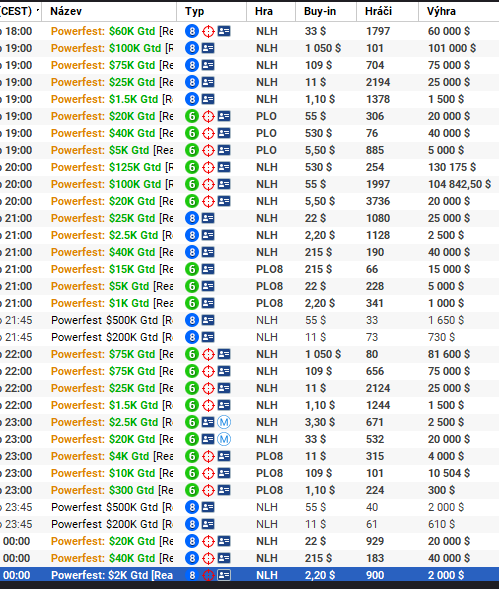Toggle sort arrow on CEST time column
Image resolution: width=499 pixels, height=589 pixels.
pyautogui.click(x=38, y=11)
